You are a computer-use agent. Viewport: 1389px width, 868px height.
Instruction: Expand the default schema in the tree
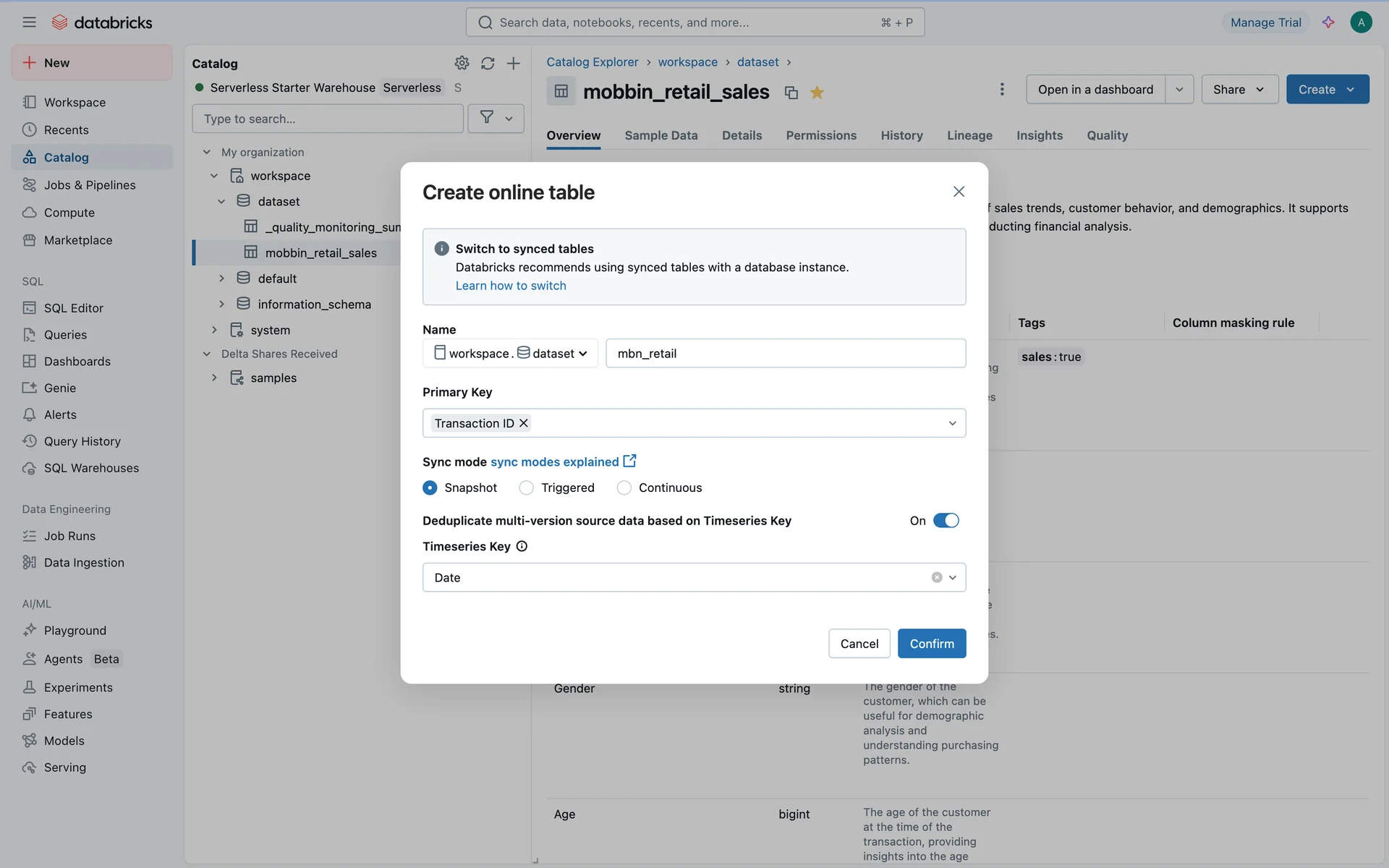(x=221, y=278)
